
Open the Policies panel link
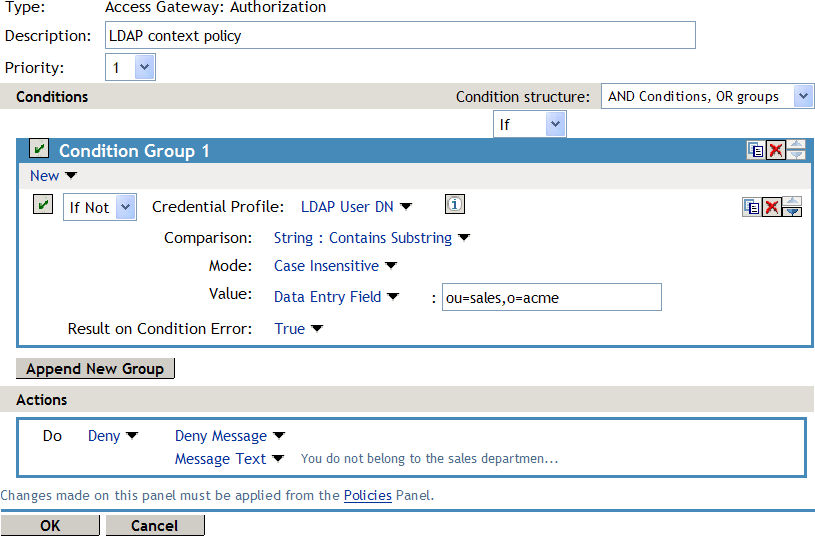[367, 495]
